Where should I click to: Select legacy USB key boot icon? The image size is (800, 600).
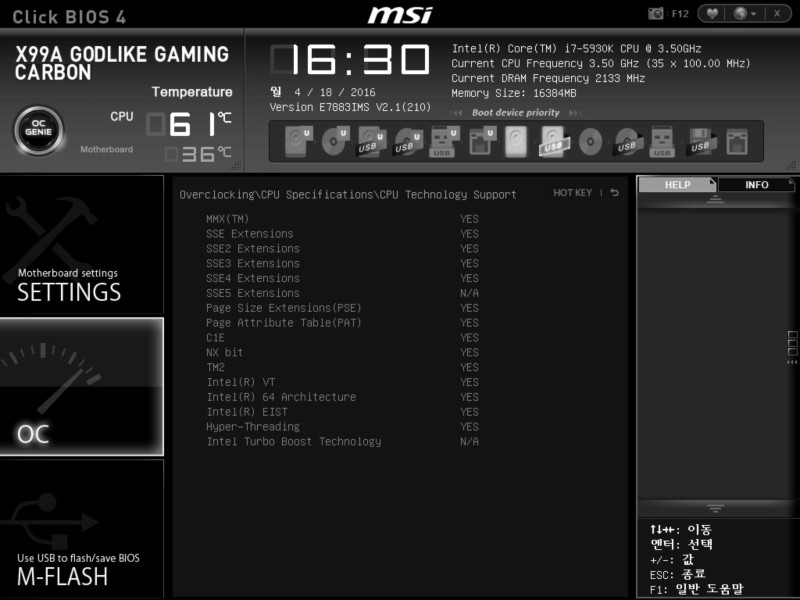[662, 141]
